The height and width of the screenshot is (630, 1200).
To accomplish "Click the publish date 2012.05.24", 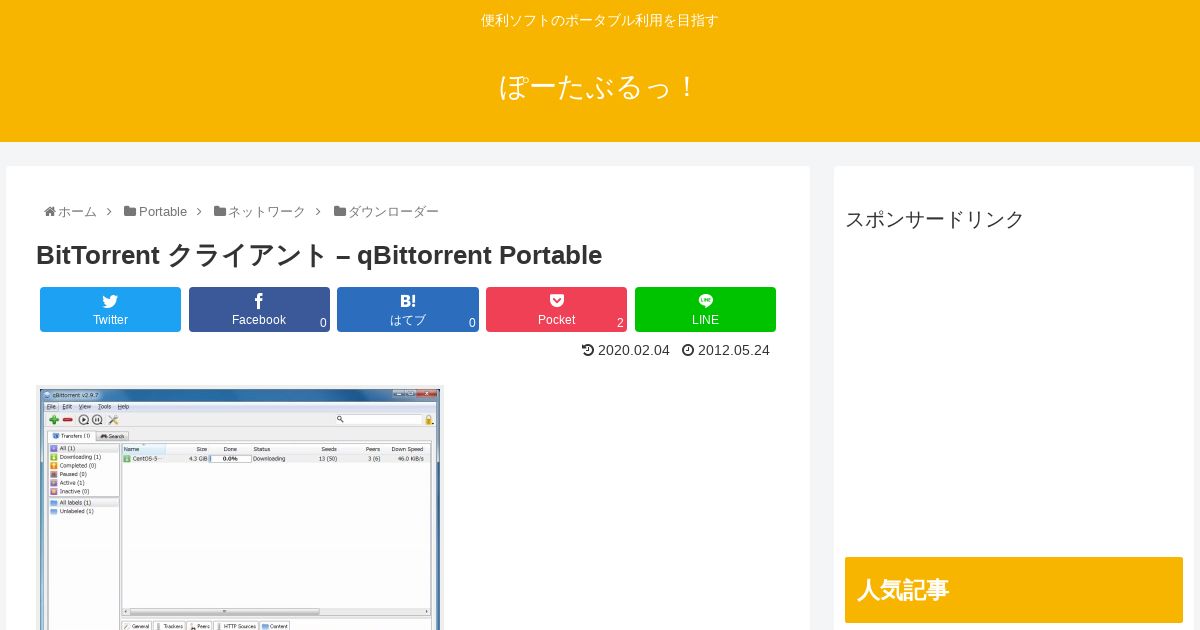I will pyautogui.click(x=734, y=350).
